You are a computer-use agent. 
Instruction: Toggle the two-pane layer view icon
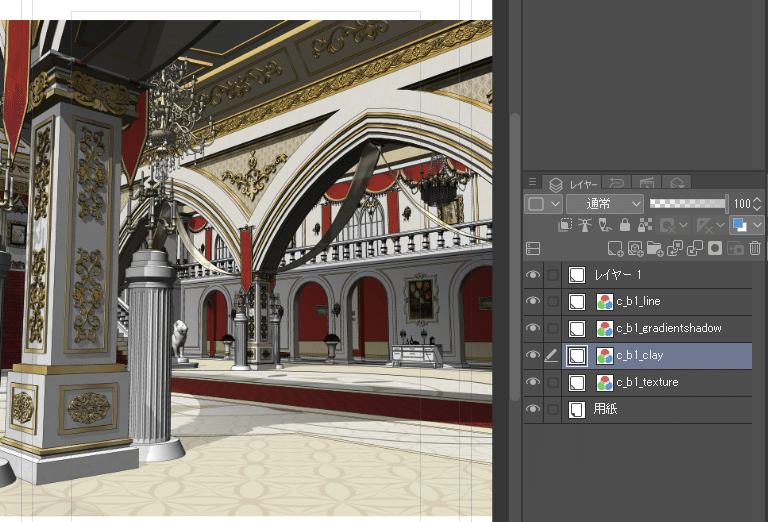click(533, 248)
